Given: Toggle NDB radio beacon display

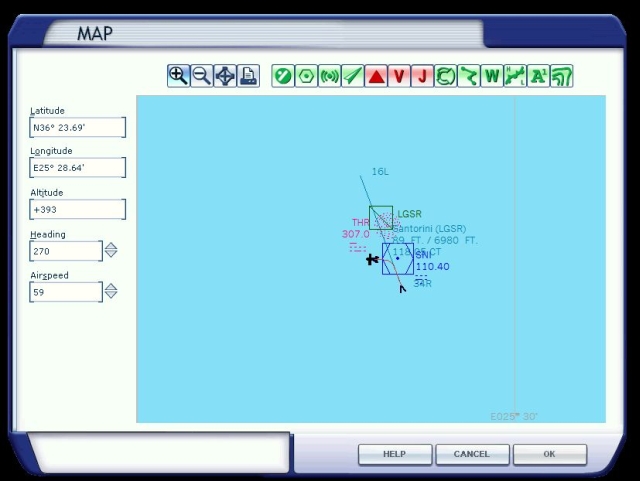Looking at the screenshot, I should tap(329, 75).
